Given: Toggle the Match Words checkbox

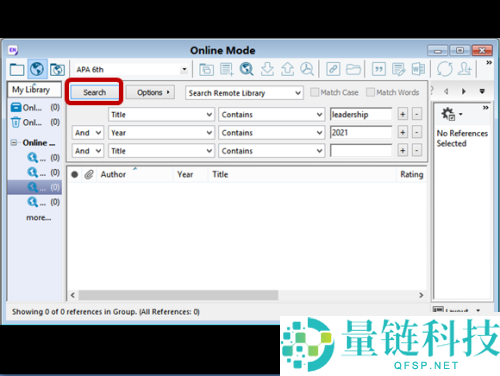Looking at the screenshot, I should pyautogui.click(x=370, y=92).
